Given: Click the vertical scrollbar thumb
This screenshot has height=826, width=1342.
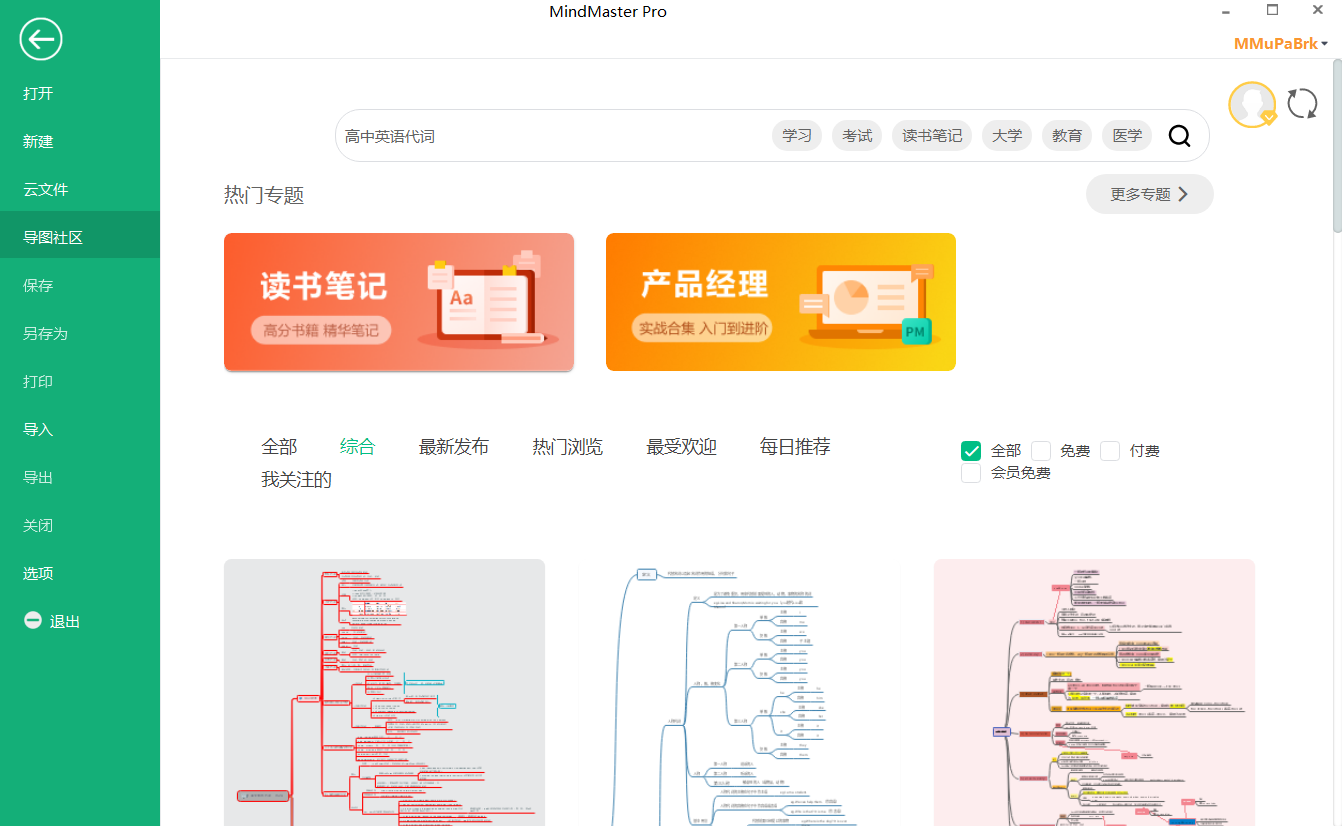Looking at the screenshot, I should pyautogui.click(x=1337, y=147).
